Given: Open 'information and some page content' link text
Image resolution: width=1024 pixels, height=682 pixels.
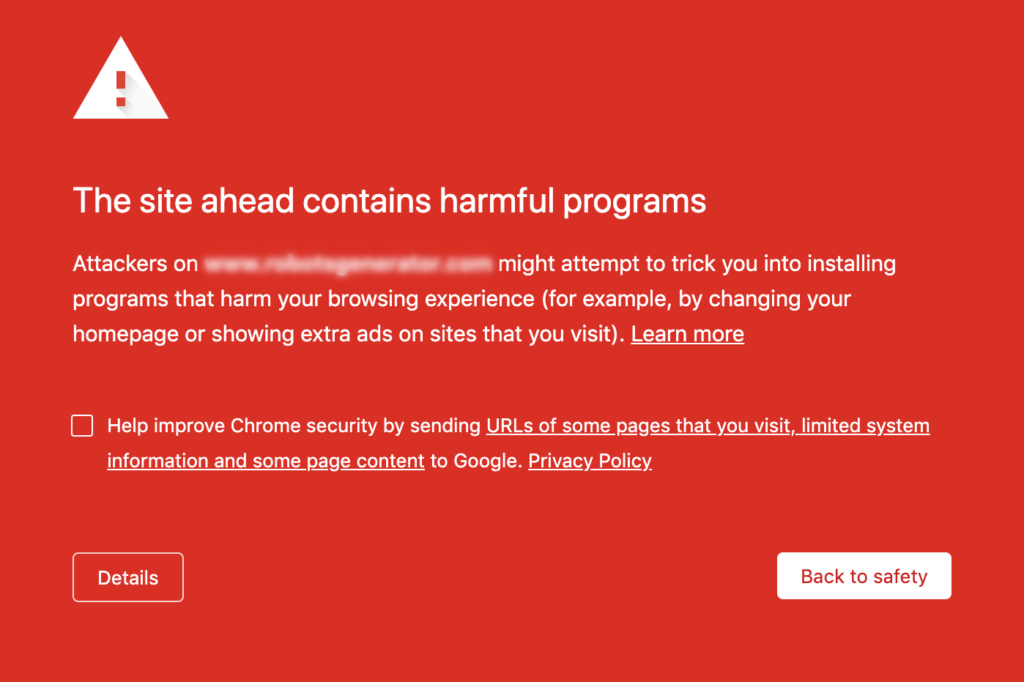Looking at the screenshot, I should (x=266, y=461).
